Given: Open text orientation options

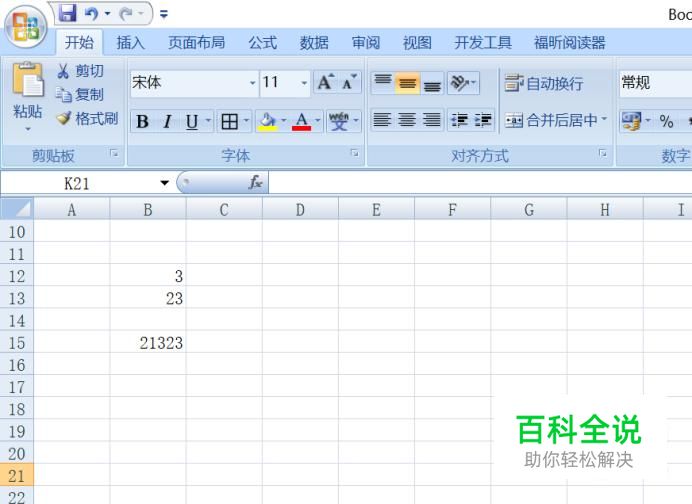Looking at the screenshot, I should [x=463, y=83].
